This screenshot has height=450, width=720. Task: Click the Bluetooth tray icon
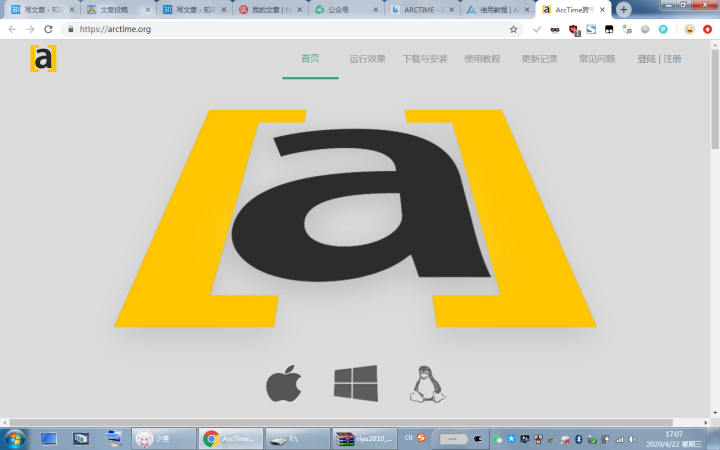579,439
